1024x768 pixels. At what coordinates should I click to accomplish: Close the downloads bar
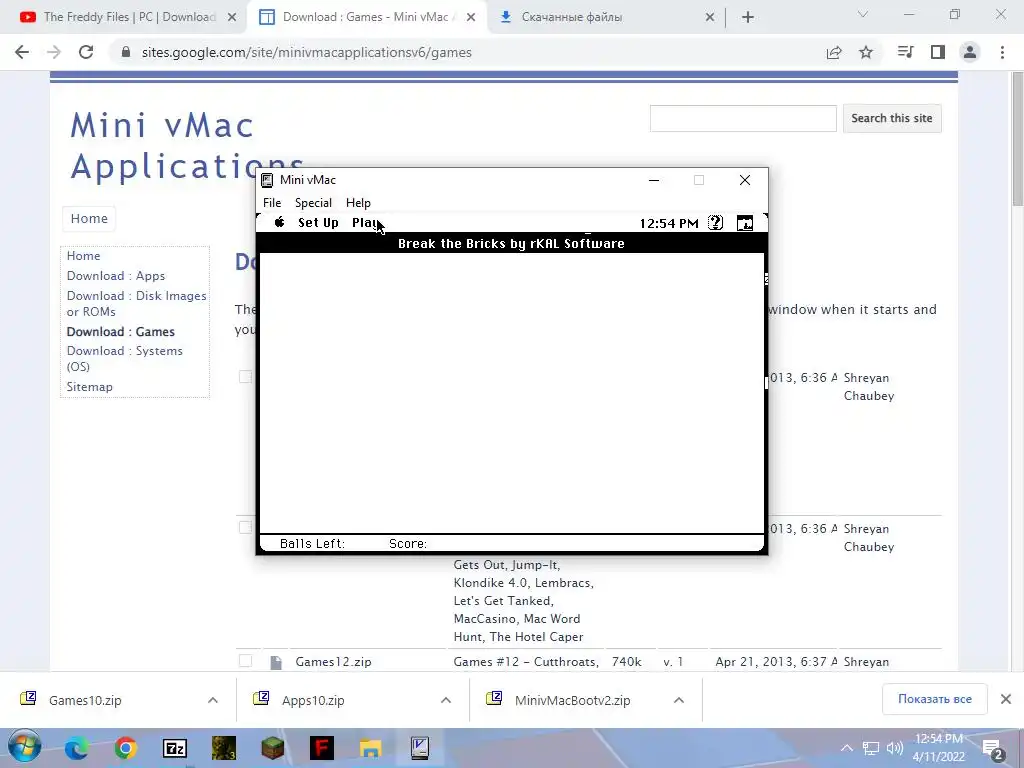[1006, 699]
